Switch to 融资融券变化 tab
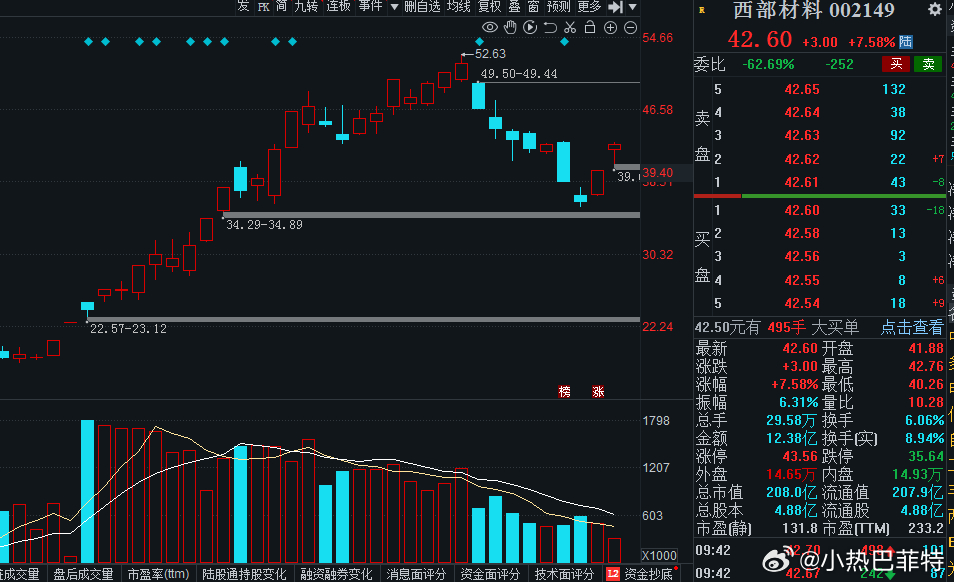 [x=336, y=574]
